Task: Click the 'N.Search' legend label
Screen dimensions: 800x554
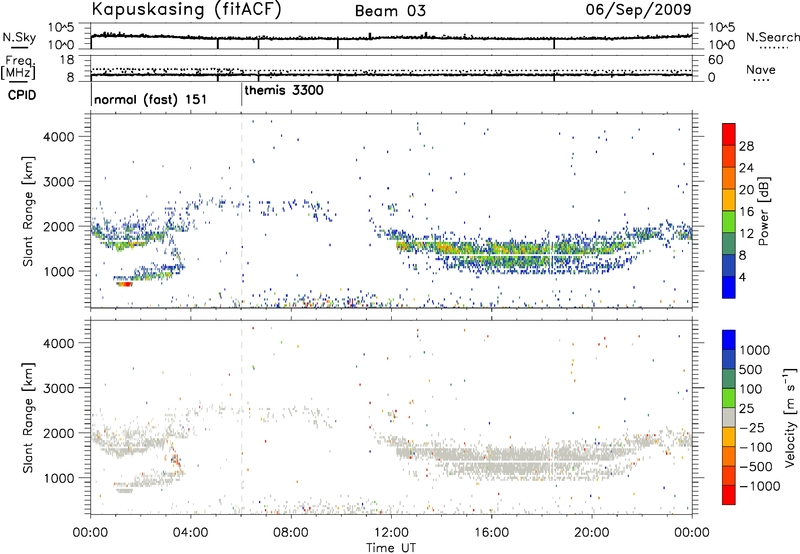Action: (772, 37)
